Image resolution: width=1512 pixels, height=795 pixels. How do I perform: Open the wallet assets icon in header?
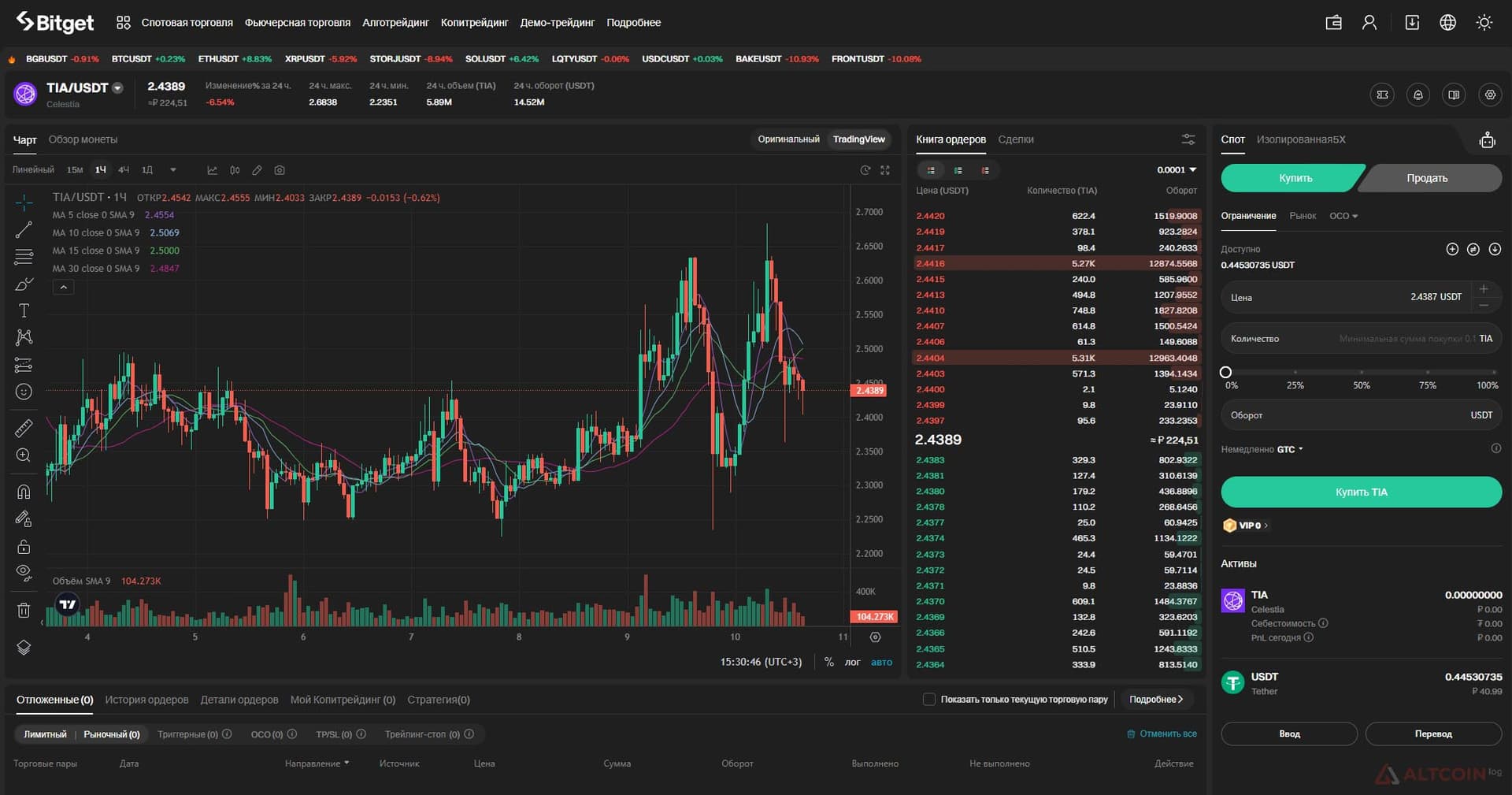pos(1333,23)
